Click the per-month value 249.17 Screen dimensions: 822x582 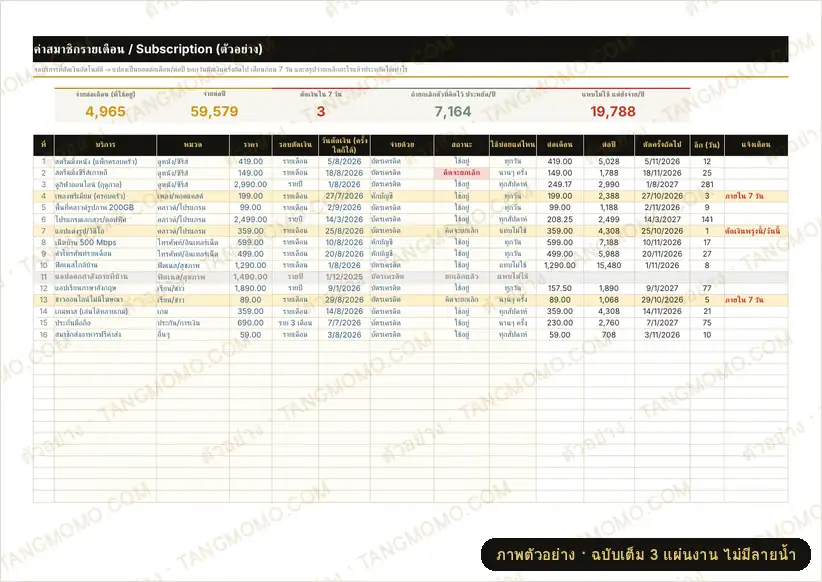(560, 185)
